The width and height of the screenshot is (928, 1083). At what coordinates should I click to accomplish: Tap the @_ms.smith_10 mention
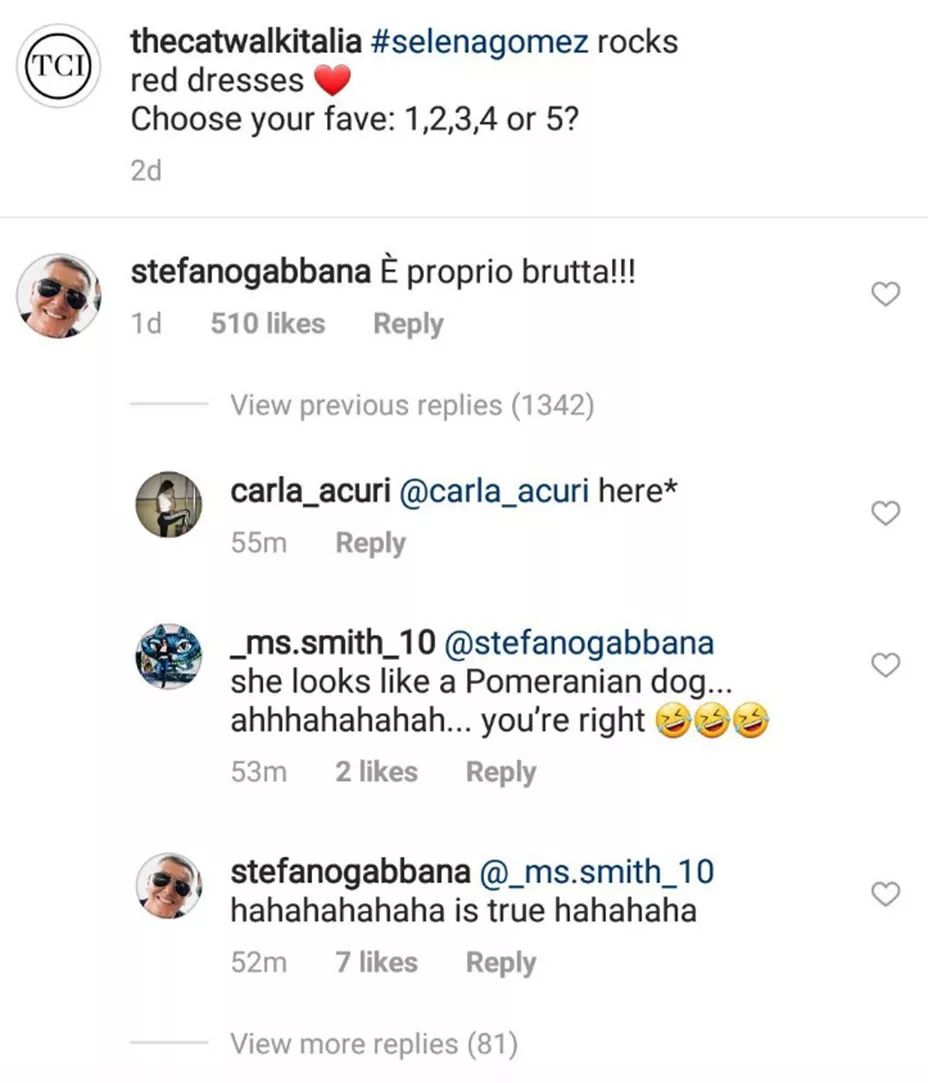(x=598, y=871)
